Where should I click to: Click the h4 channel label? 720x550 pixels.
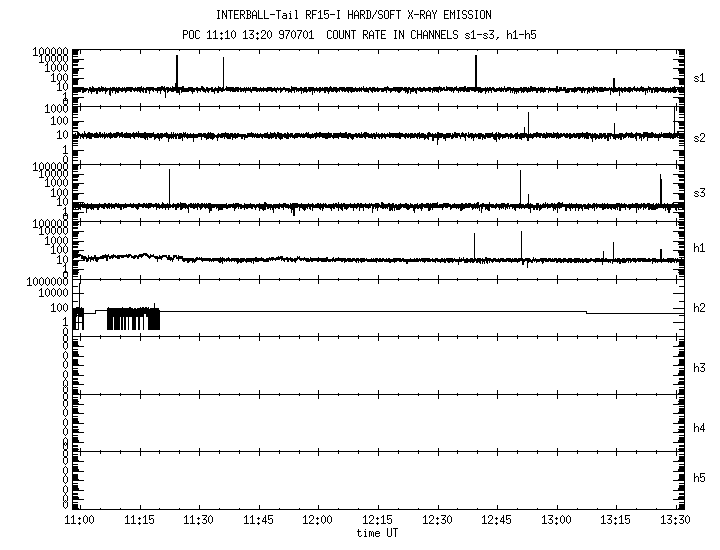click(x=700, y=428)
